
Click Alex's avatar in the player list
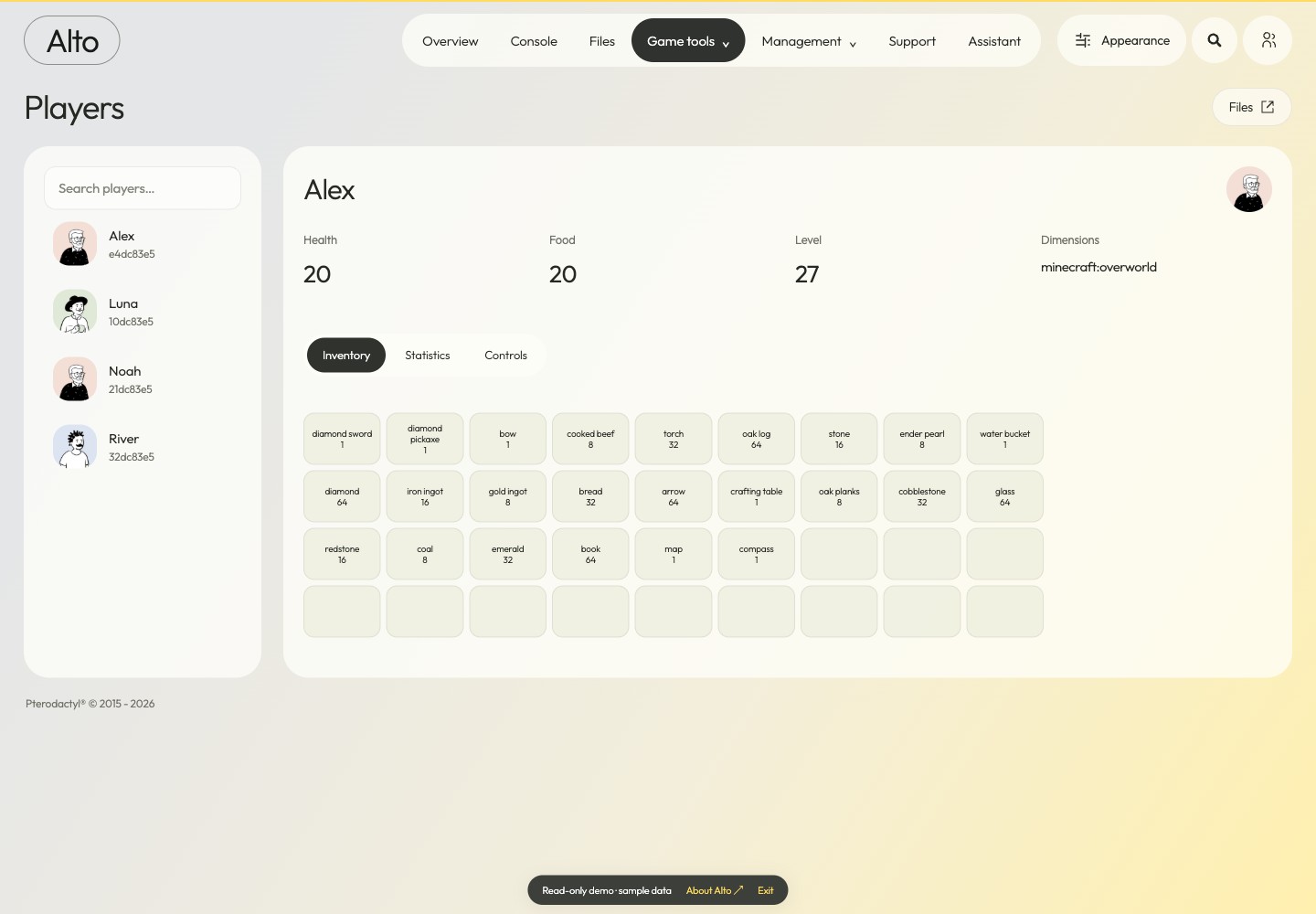(75, 244)
